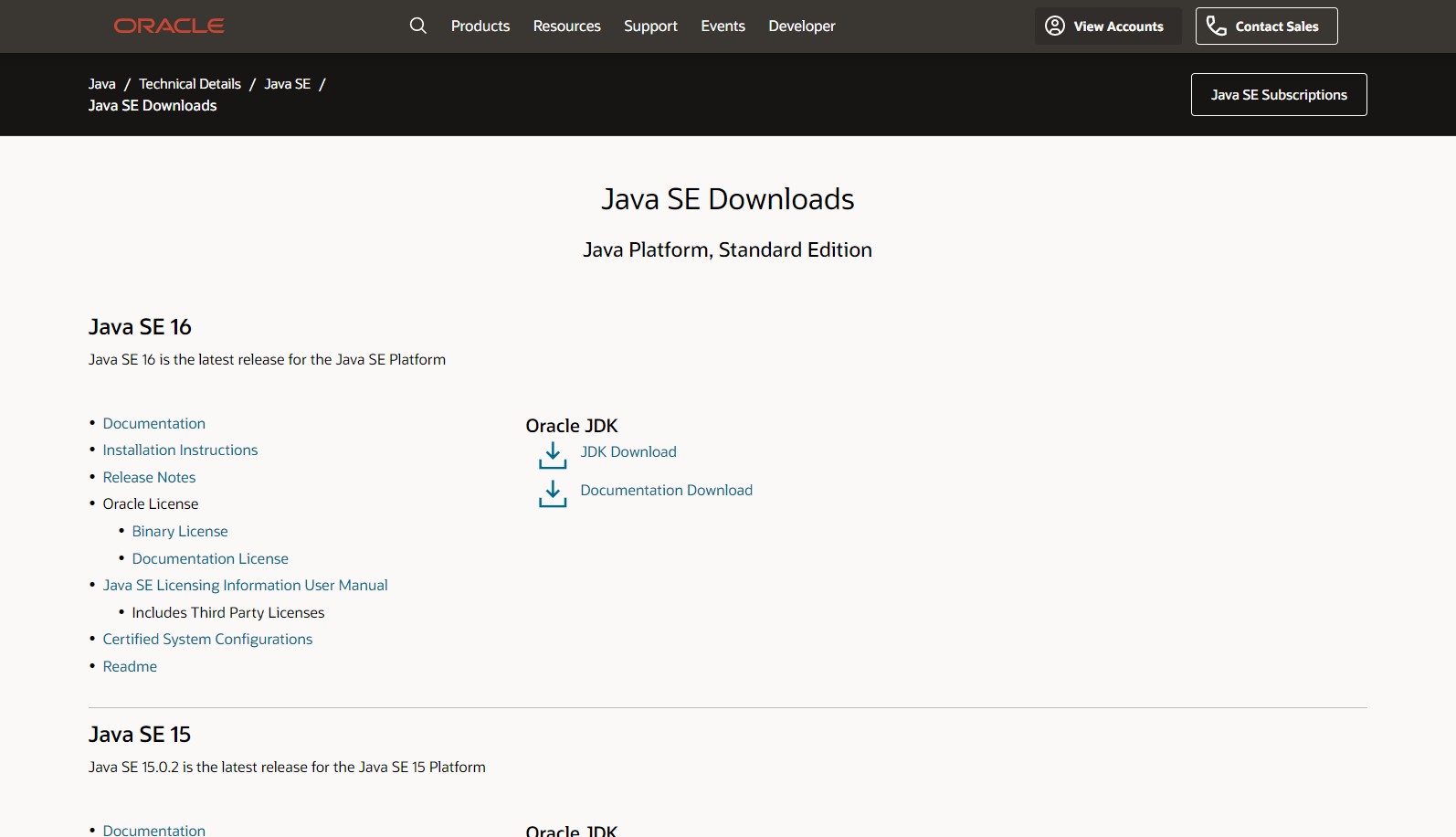This screenshot has width=1456, height=837.
Task: Open the Resources menu
Action: click(x=567, y=26)
